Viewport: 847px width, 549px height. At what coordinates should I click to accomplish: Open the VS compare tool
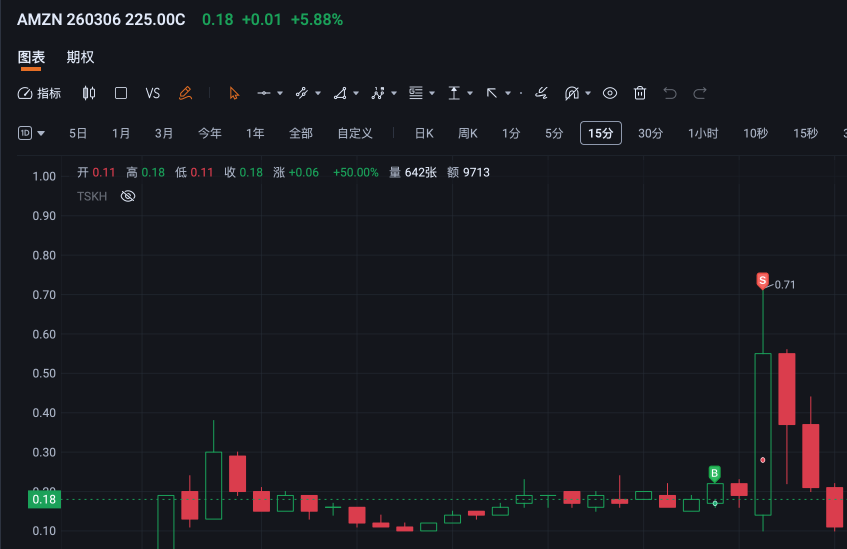click(153, 93)
